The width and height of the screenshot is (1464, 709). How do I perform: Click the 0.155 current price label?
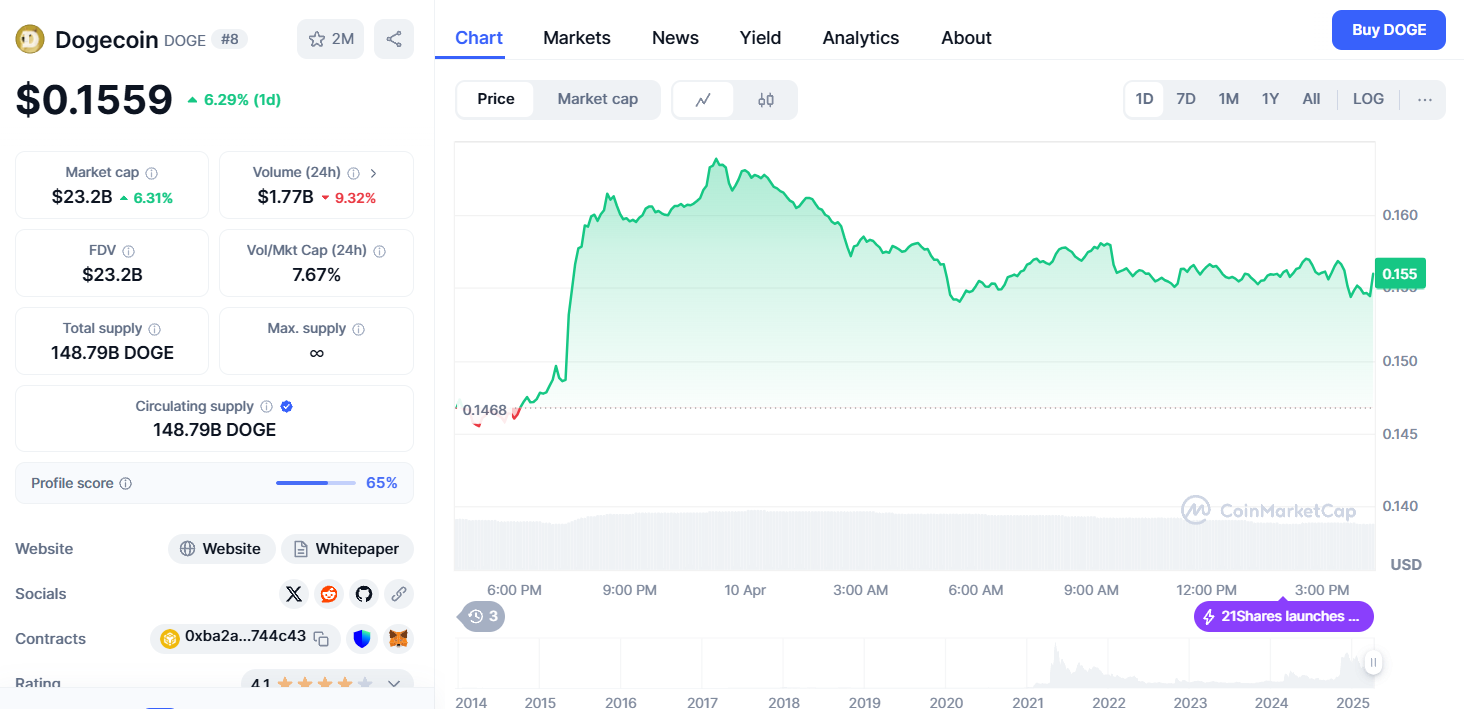click(1399, 273)
